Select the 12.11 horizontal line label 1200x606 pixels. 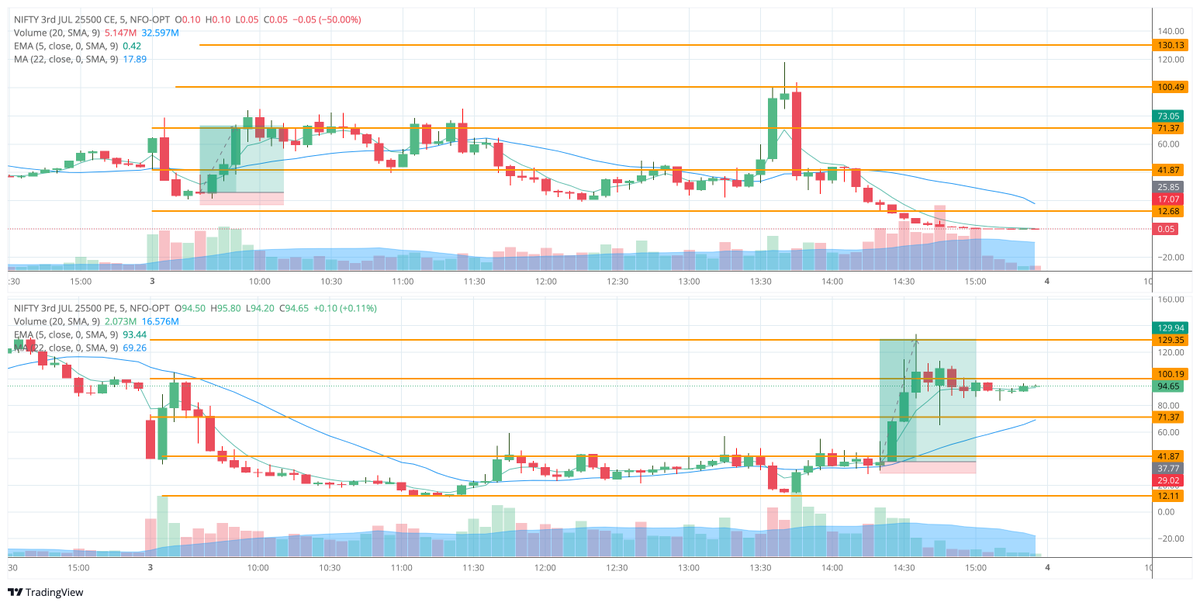pos(1167,496)
